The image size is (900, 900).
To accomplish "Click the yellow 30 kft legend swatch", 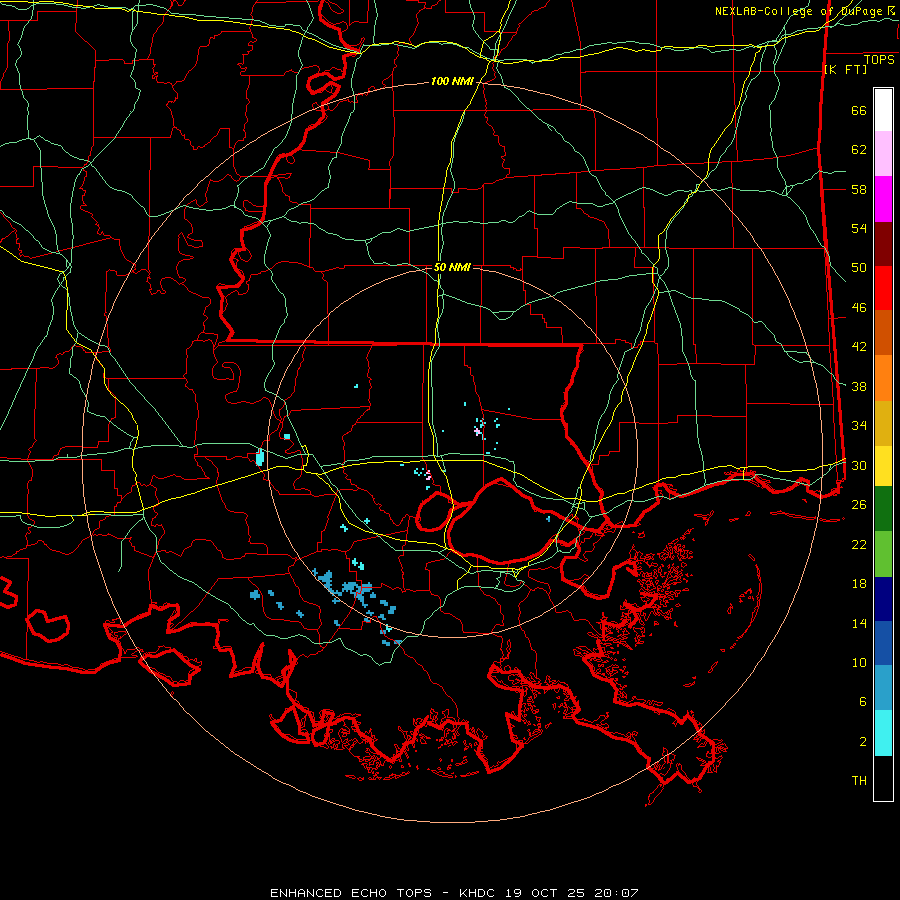I will (x=883, y=466).
